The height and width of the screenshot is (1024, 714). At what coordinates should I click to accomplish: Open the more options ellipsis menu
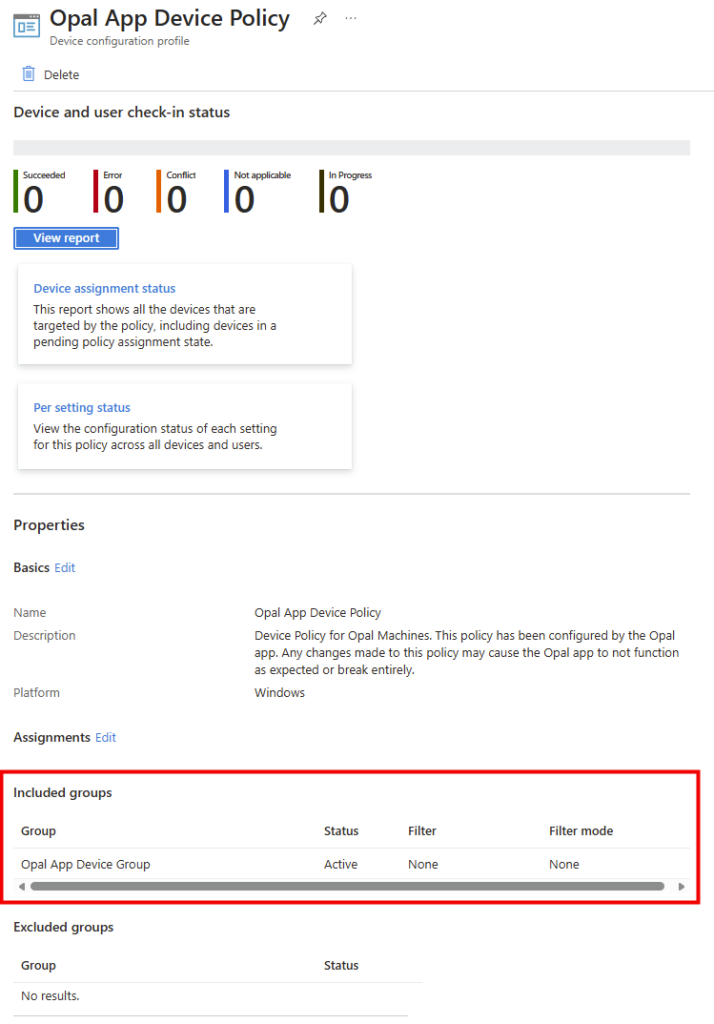click(350, 19)
